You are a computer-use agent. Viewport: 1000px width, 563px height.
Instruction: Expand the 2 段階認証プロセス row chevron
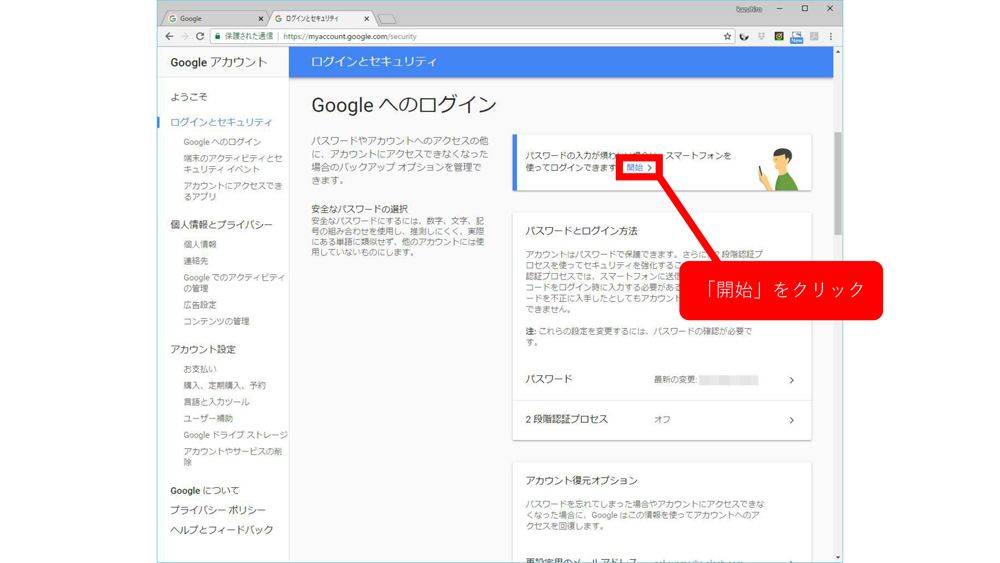click(x=791, y=420)
